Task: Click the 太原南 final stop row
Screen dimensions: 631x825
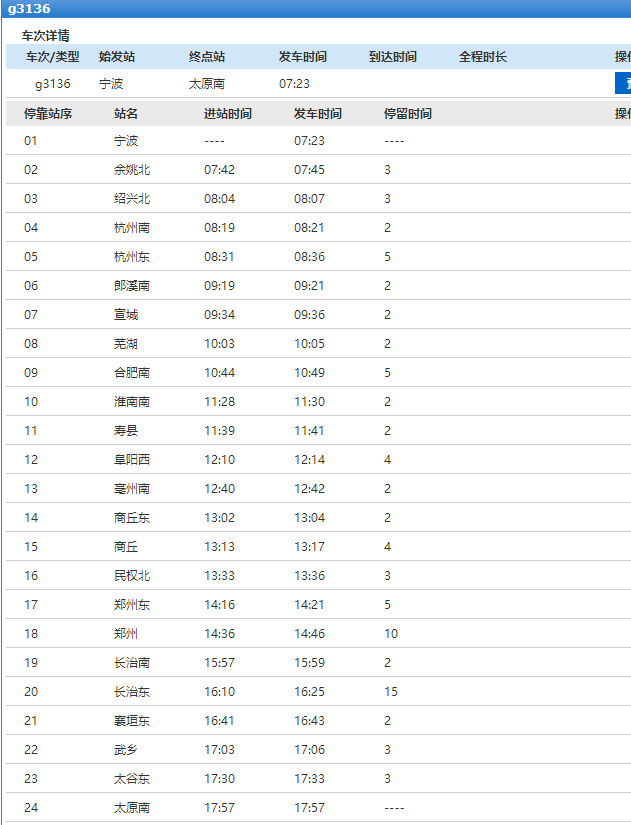Action: 318,807
